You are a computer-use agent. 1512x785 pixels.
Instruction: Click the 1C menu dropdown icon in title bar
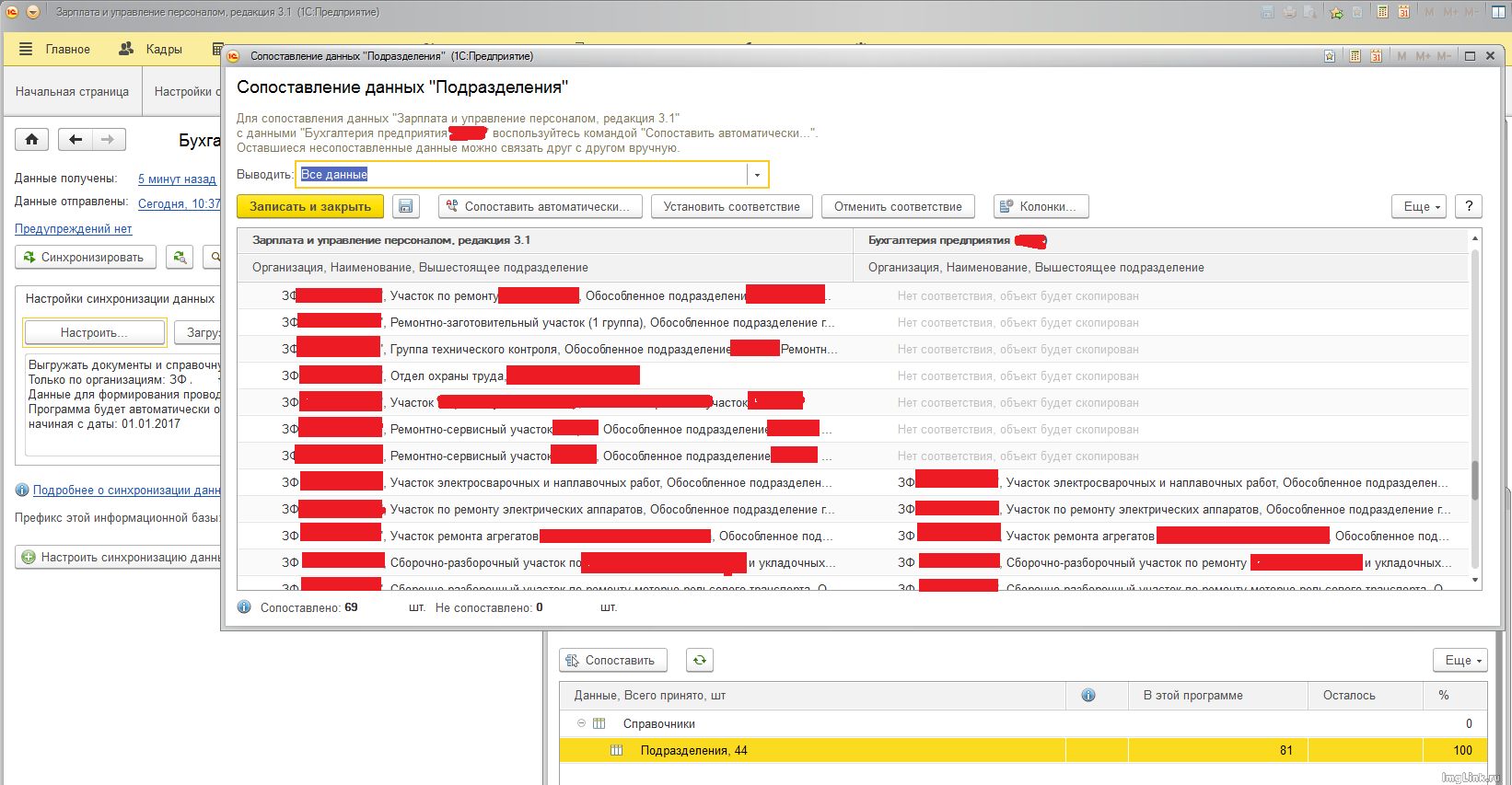click(33, 12)
